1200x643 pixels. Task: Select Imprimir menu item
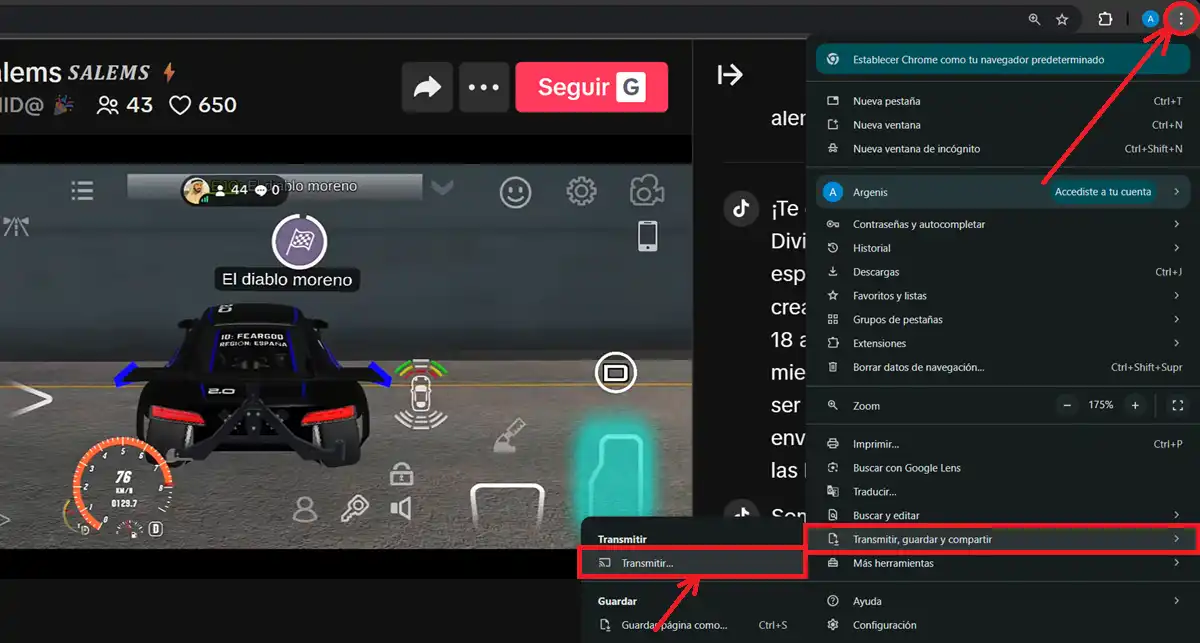tap(1005, 444)
